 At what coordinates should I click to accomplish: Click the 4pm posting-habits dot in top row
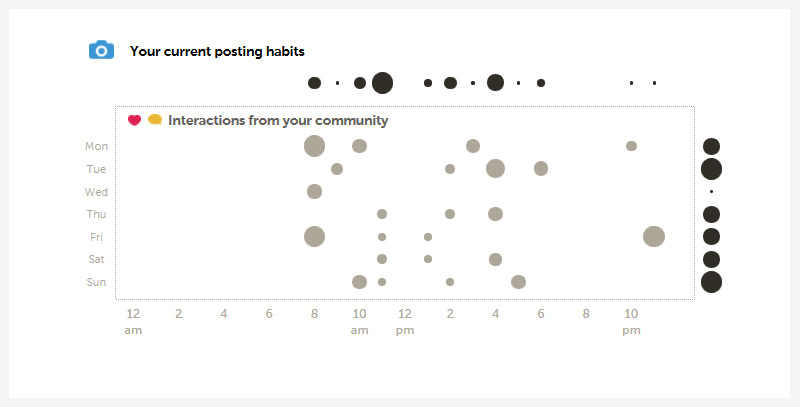point(495,83)
